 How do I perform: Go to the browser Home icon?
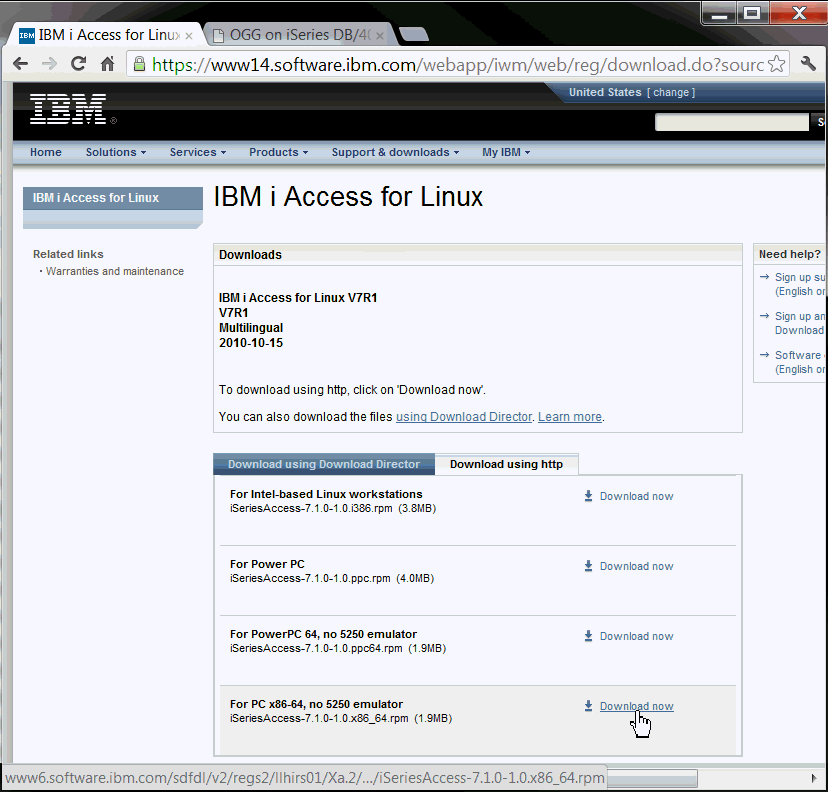108,63
